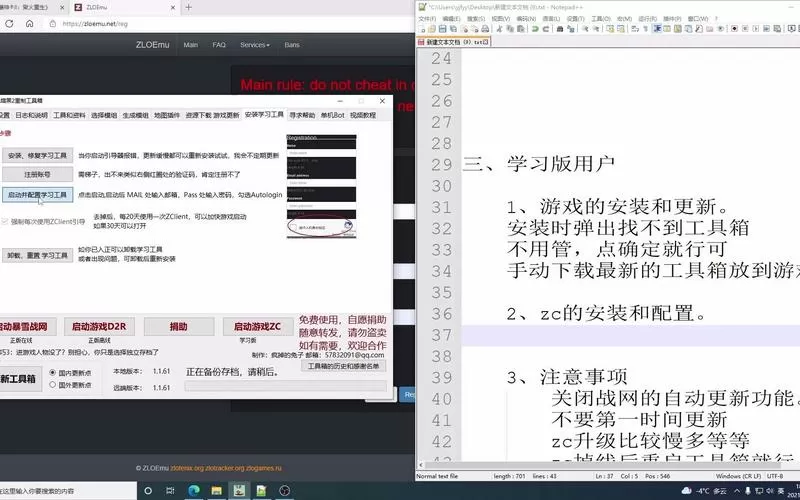Open Microsoft Edge from the taskbar
This screenshot has height=500, width=800.
pos(193,491)
